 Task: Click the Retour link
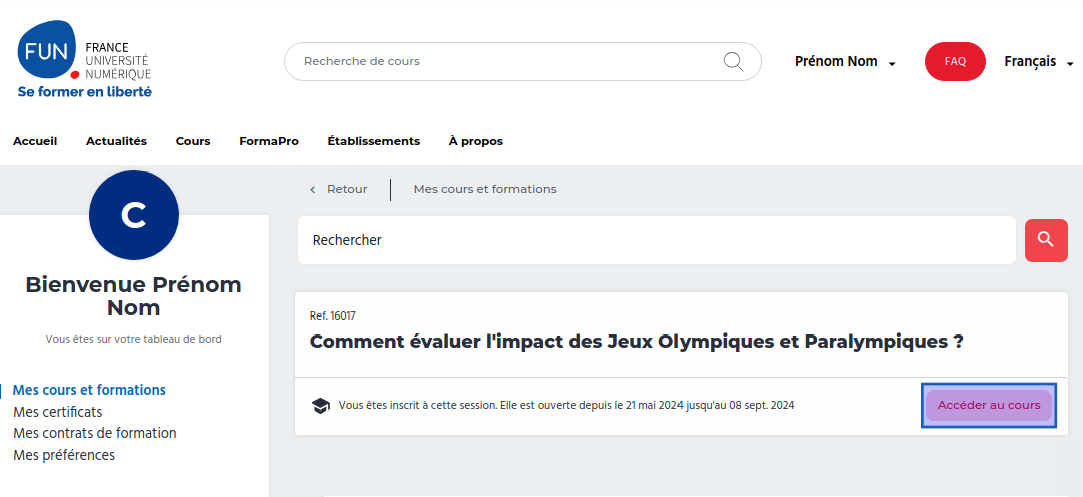347,189
